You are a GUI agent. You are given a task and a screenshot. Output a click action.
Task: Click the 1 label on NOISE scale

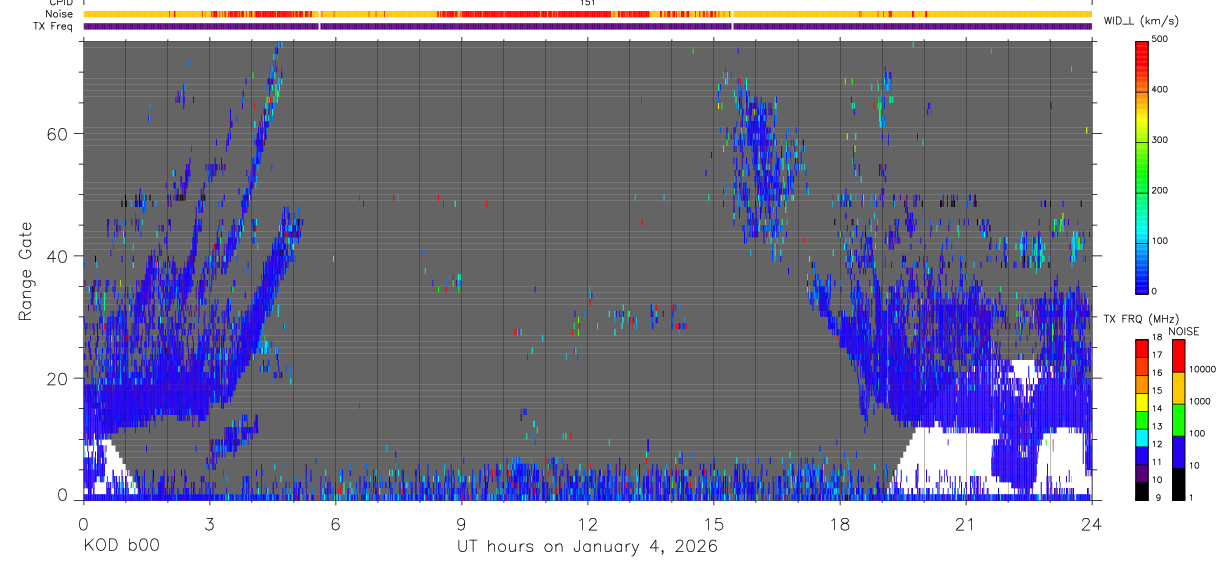coord(1191,497)
